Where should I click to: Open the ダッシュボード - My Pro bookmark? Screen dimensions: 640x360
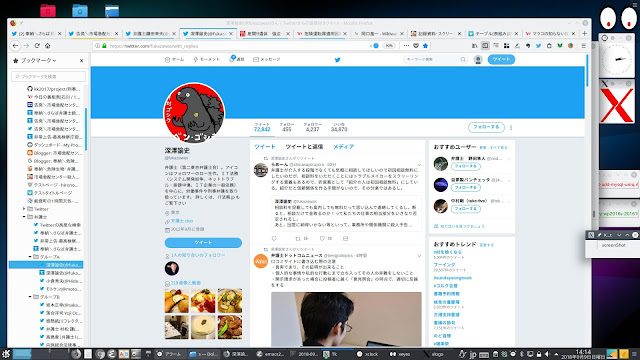click(54, 145)
